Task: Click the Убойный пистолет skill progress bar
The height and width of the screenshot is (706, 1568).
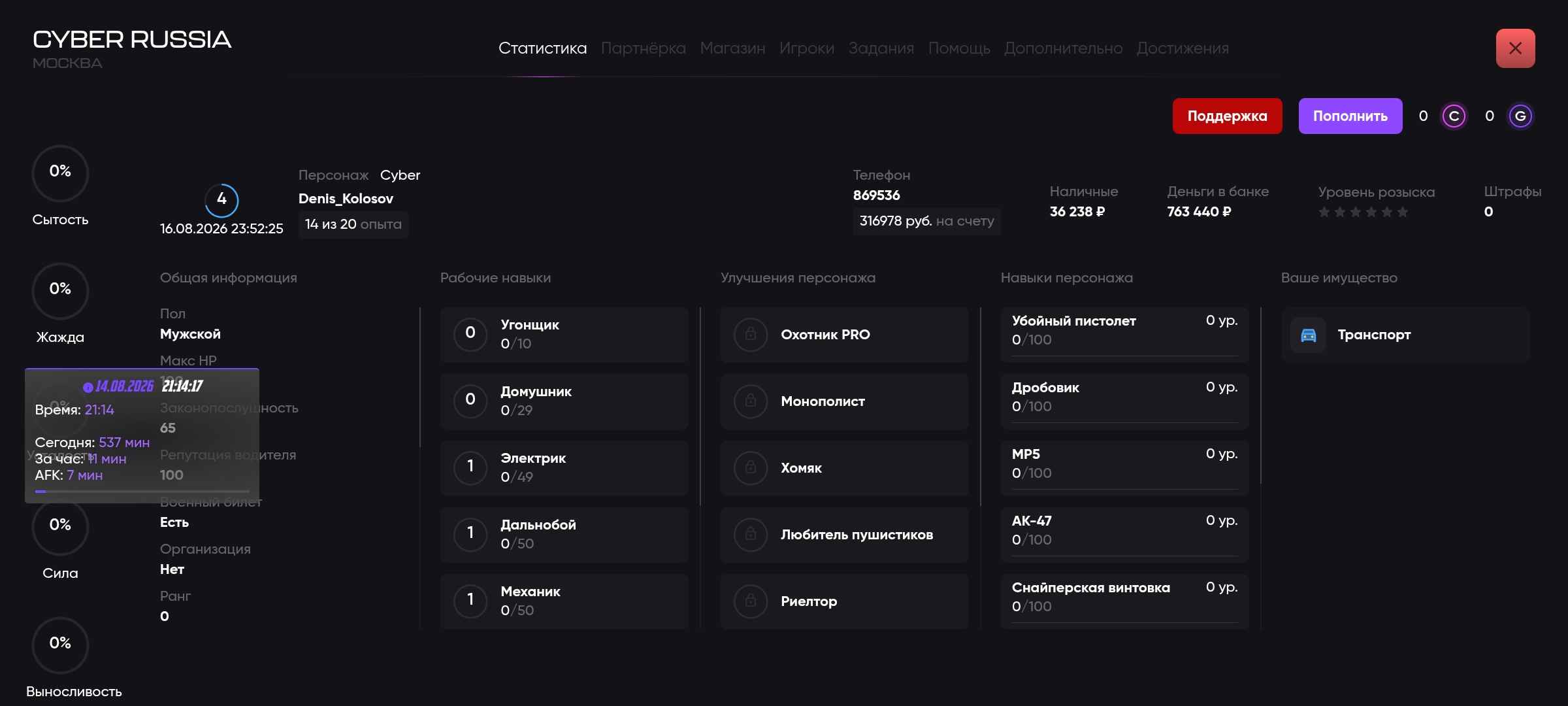Action: click(x=1124, y=356)
